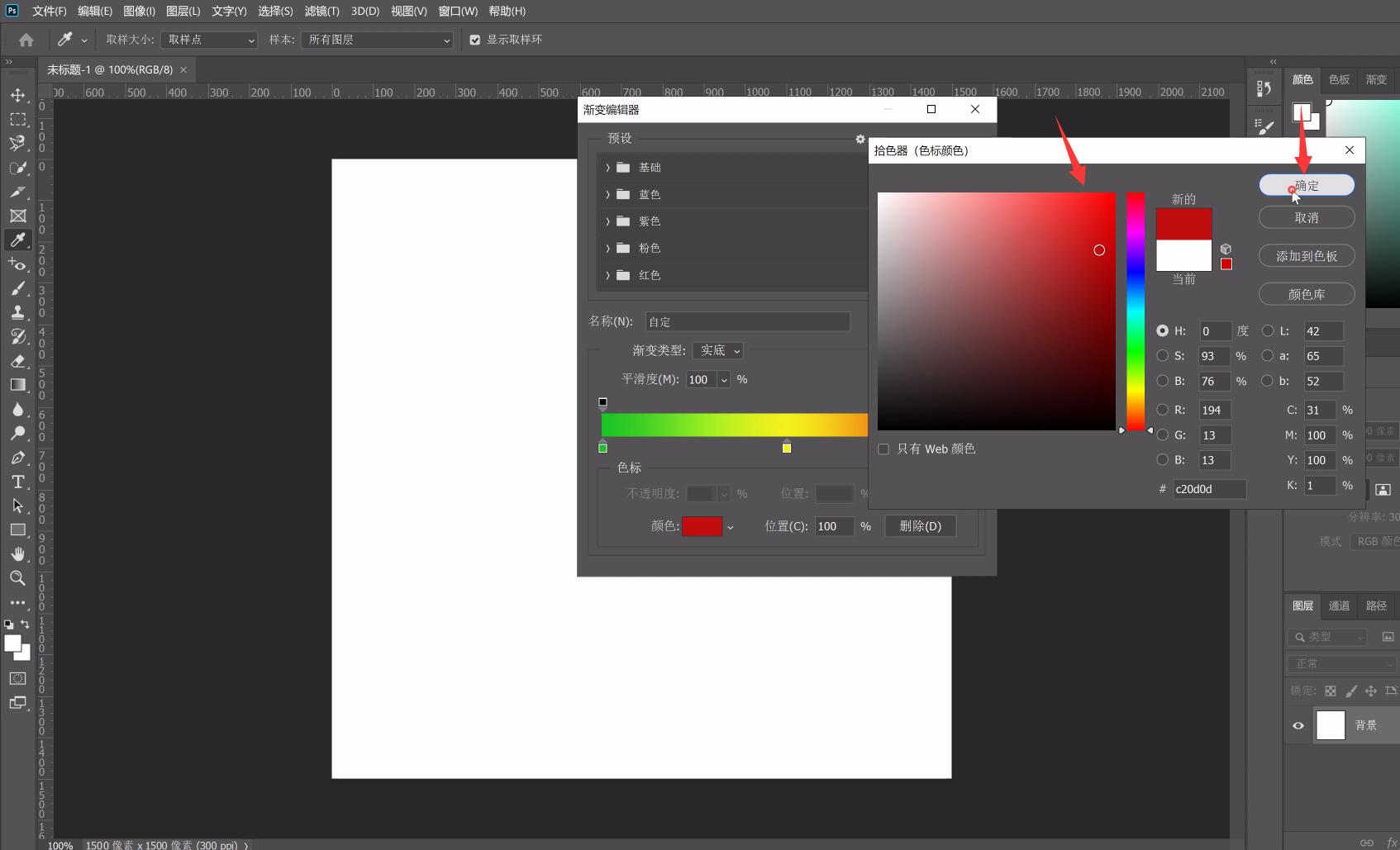Open the 取样大小 sample size dropdown
Screen dimensions: 1400x850
point(209,40)
